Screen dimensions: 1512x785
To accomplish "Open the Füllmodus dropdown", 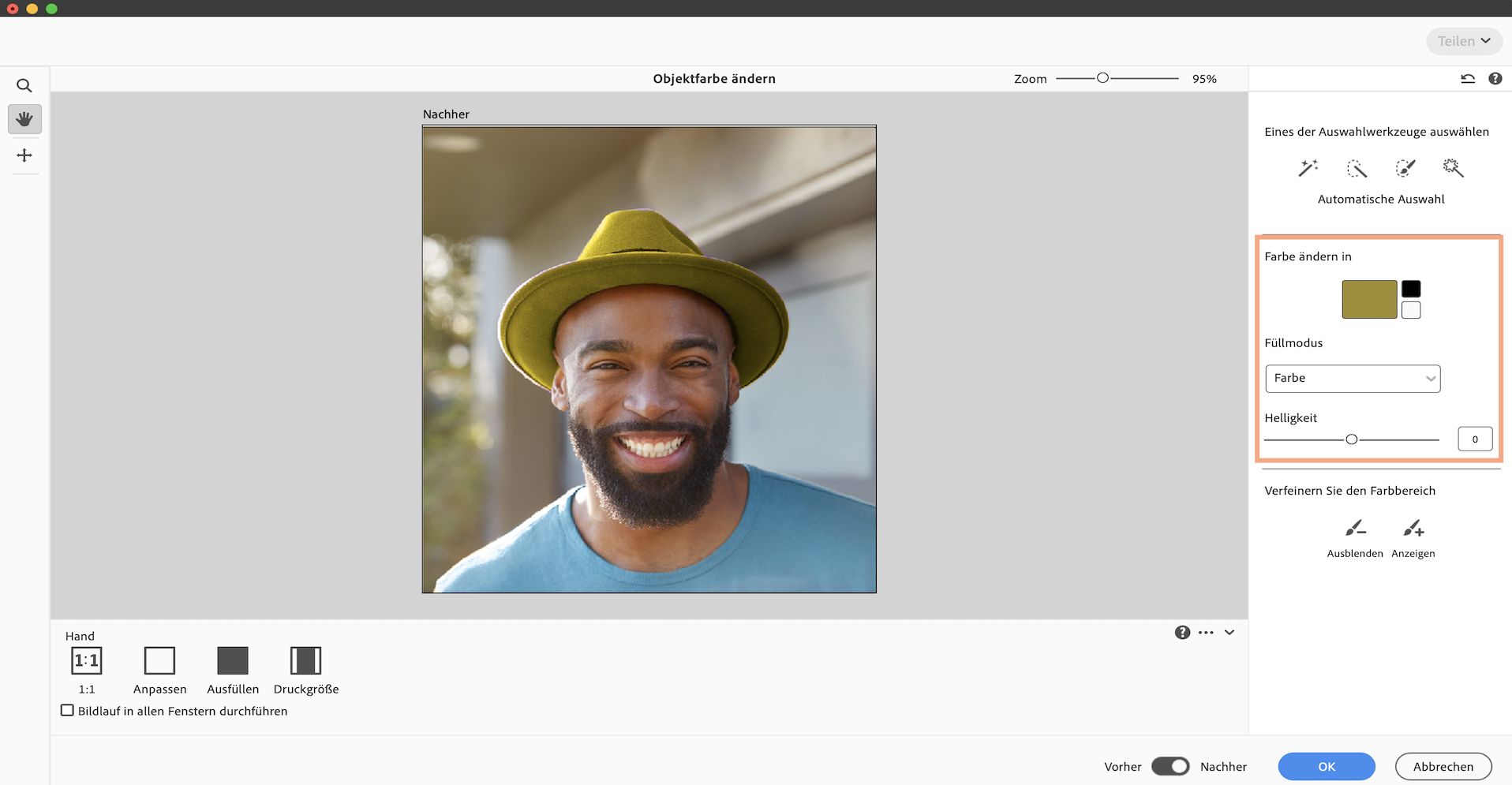I will (1353, 379).
